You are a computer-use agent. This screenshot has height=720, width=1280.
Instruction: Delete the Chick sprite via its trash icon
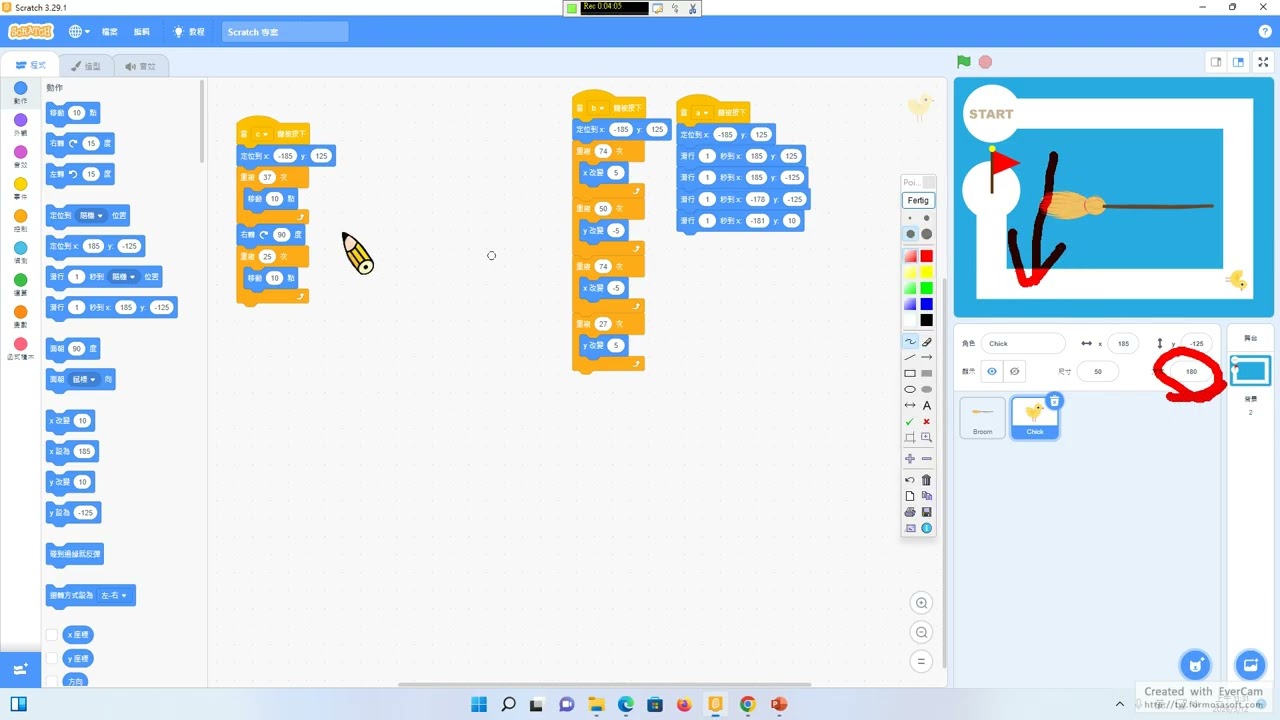tap(1054, 401)
